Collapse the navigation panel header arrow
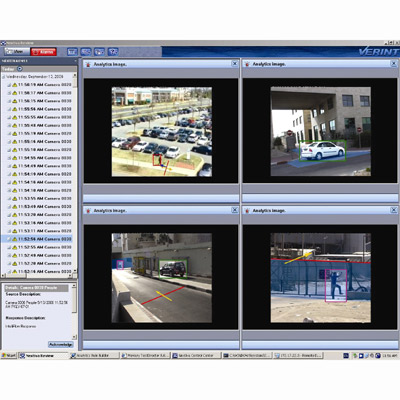 (x=75, y=61)
